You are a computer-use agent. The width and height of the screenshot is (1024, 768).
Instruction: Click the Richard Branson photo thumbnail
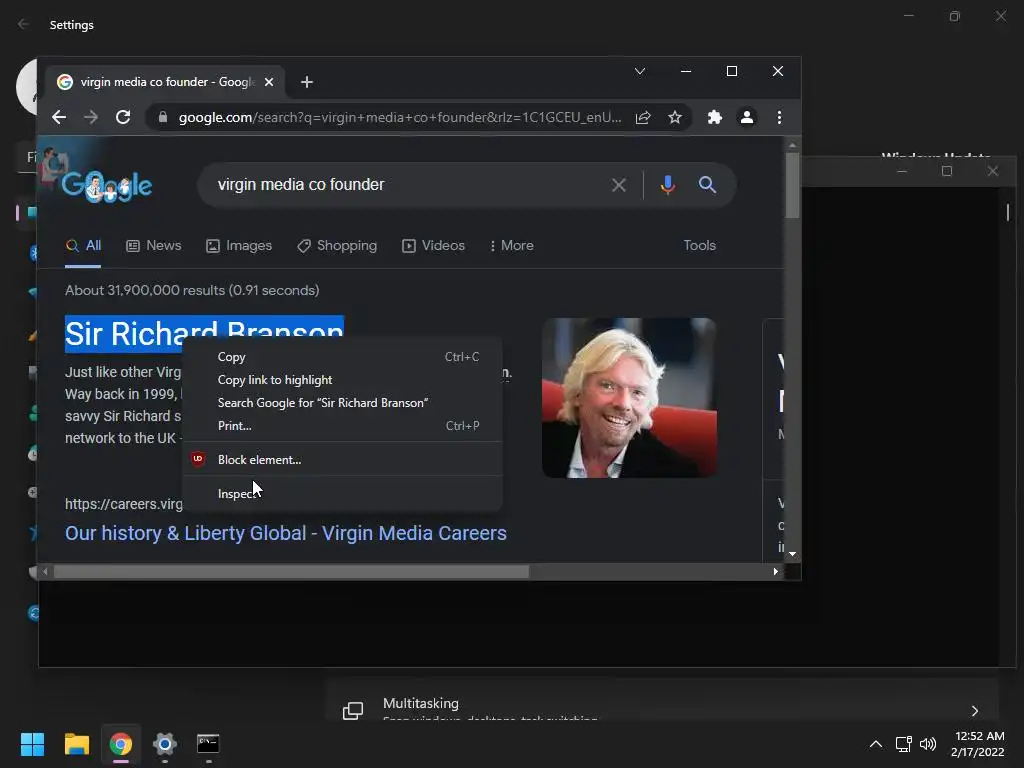point(630,398)
